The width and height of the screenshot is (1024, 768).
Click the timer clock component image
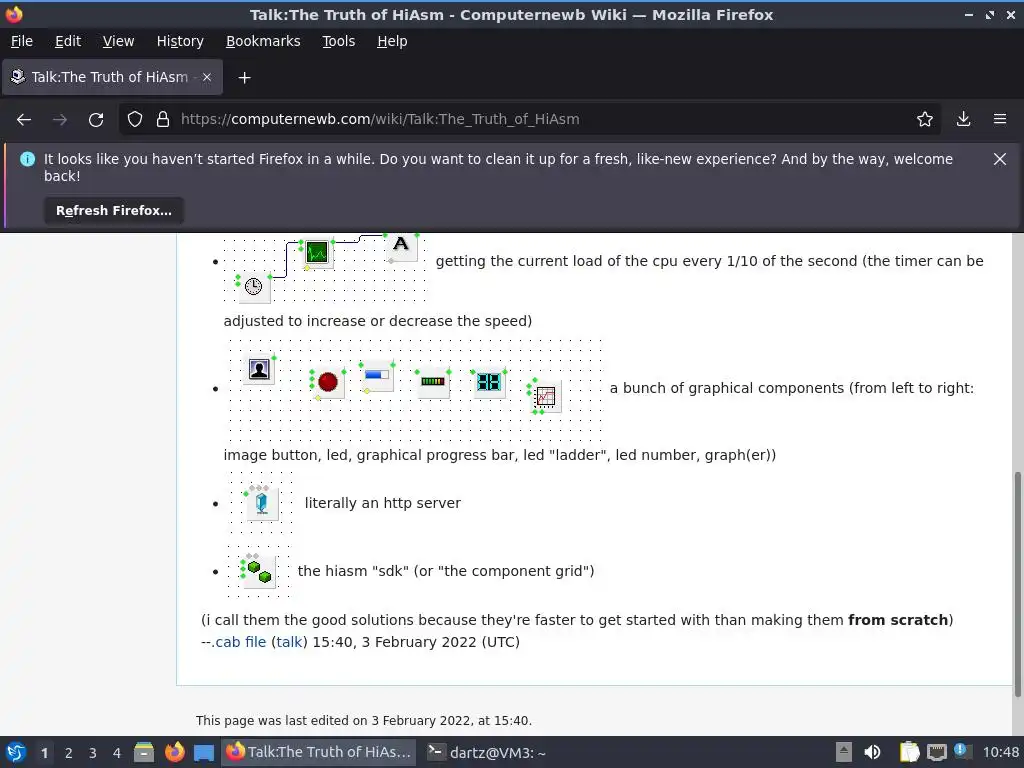point(254,287)
